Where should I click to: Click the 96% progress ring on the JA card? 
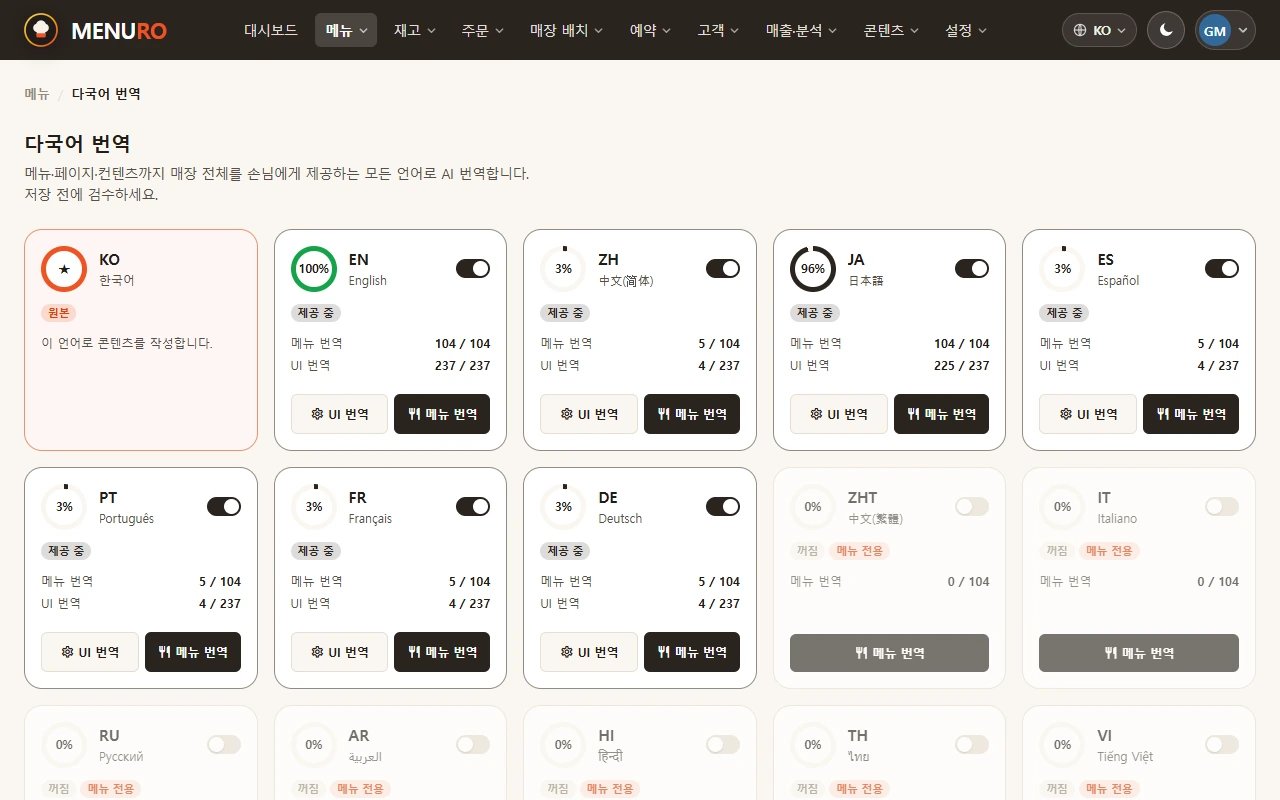point(813,269)
